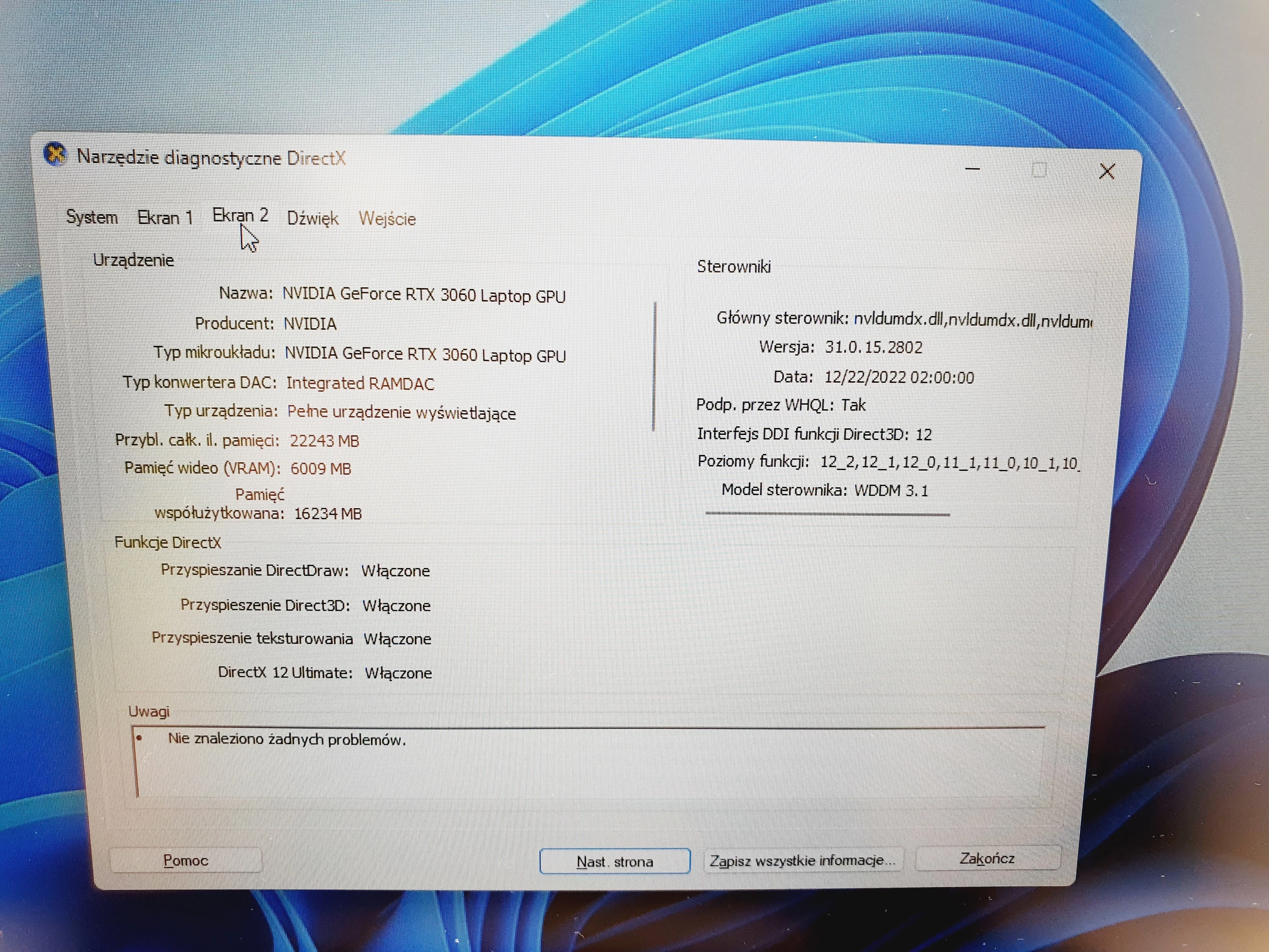Click the Sterowniki horizontal scrollbar
The height and width of the screenshot is (952, 1269).
click(x=828, y=514)
